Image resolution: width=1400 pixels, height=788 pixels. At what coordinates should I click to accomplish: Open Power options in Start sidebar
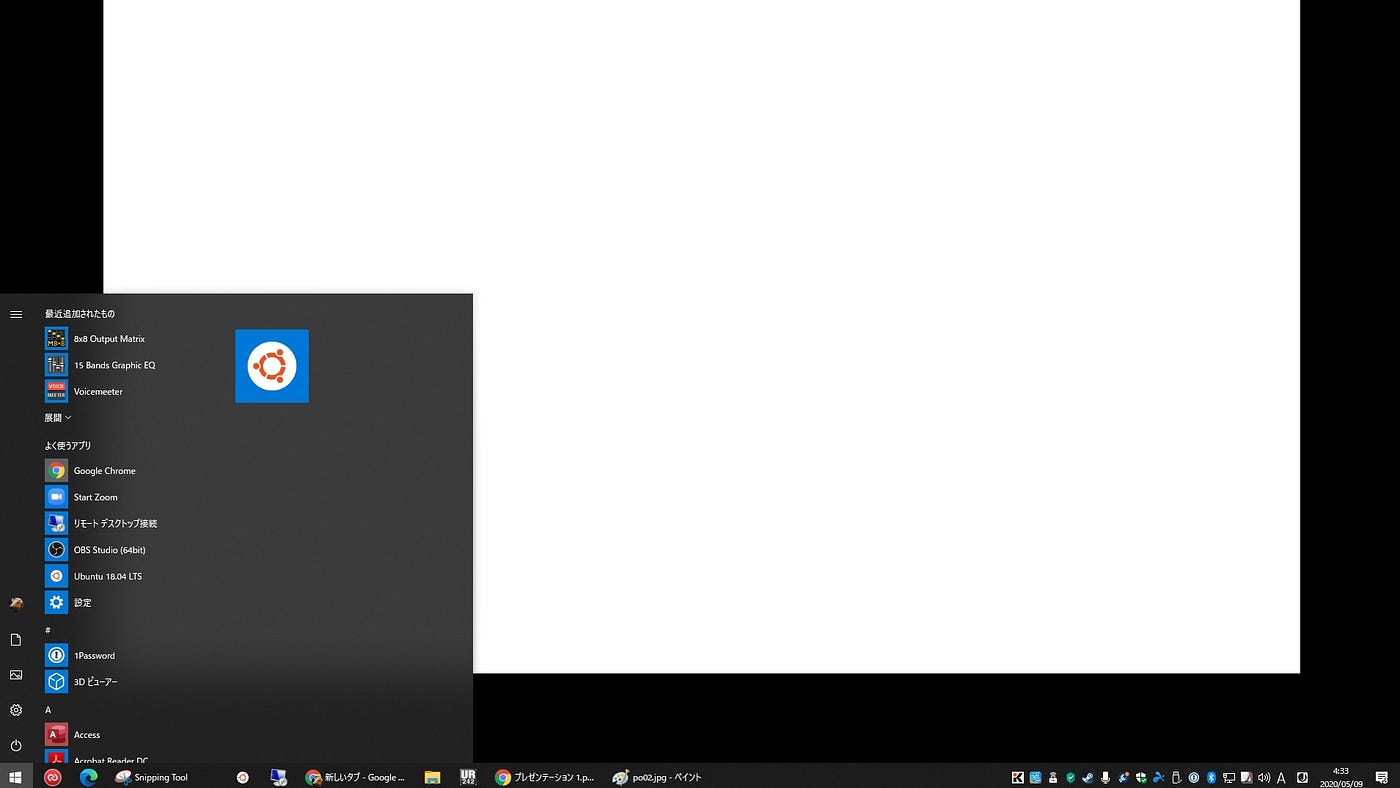(16, 746)
